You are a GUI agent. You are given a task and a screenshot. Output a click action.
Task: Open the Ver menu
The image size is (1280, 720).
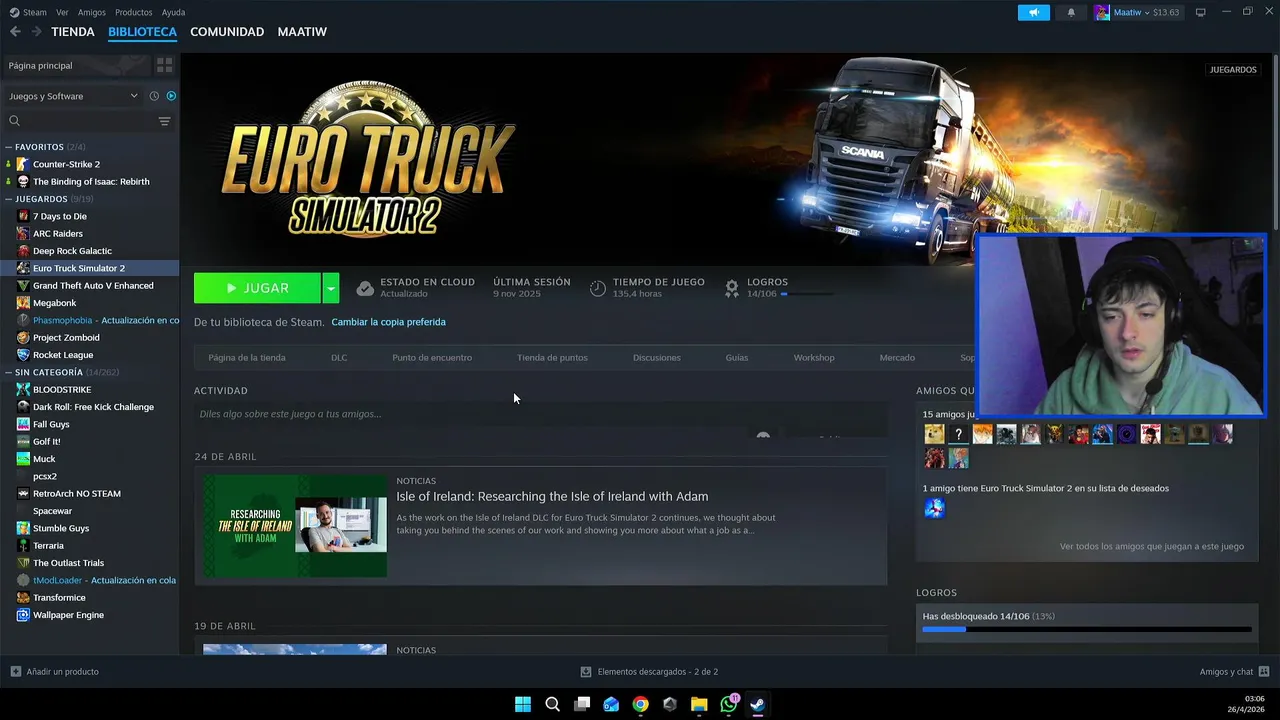coord(62,12)
